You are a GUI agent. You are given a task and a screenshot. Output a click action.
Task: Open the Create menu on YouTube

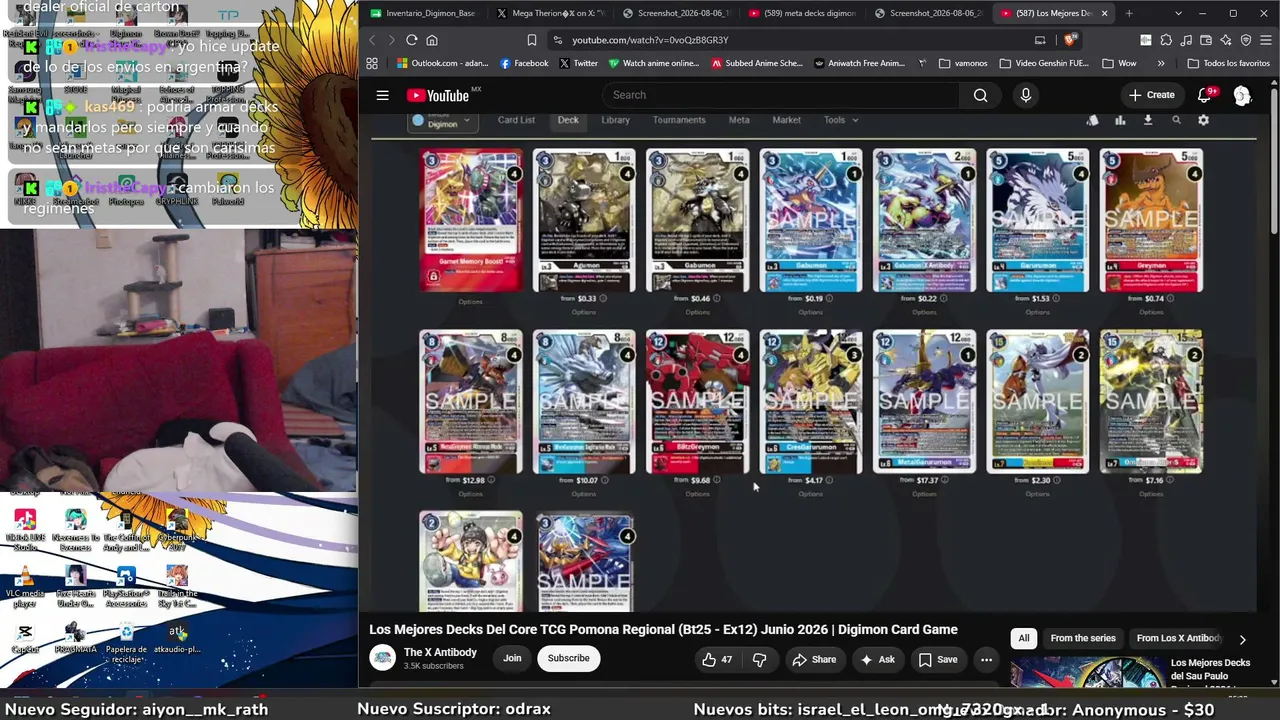1151,95
